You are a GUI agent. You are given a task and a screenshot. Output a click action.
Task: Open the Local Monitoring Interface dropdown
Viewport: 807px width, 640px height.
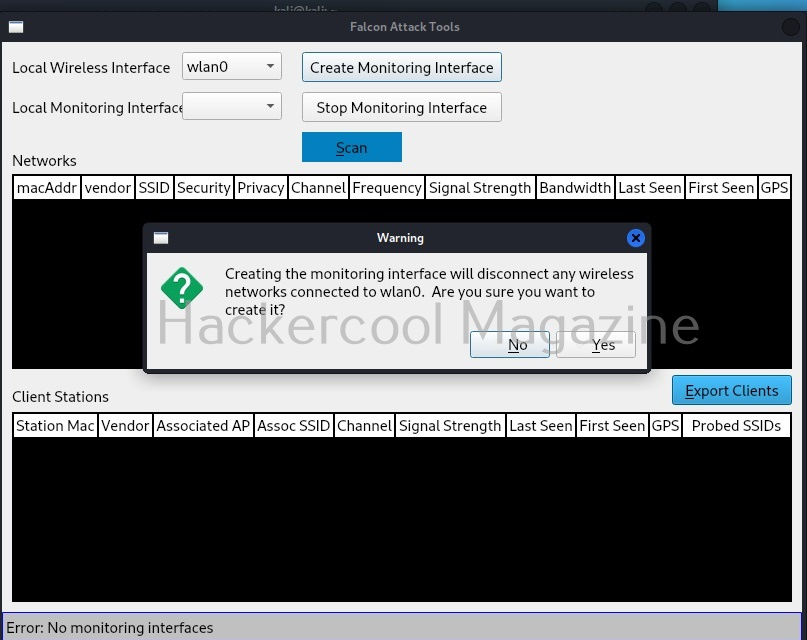pos(232,106)
